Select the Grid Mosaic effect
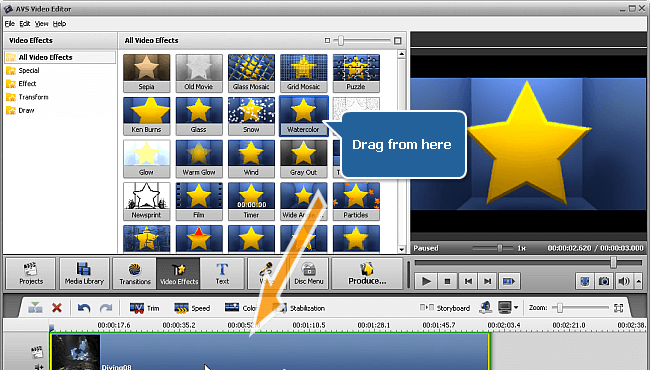Viewport: 650px width, 370px height. coord(303,73)
